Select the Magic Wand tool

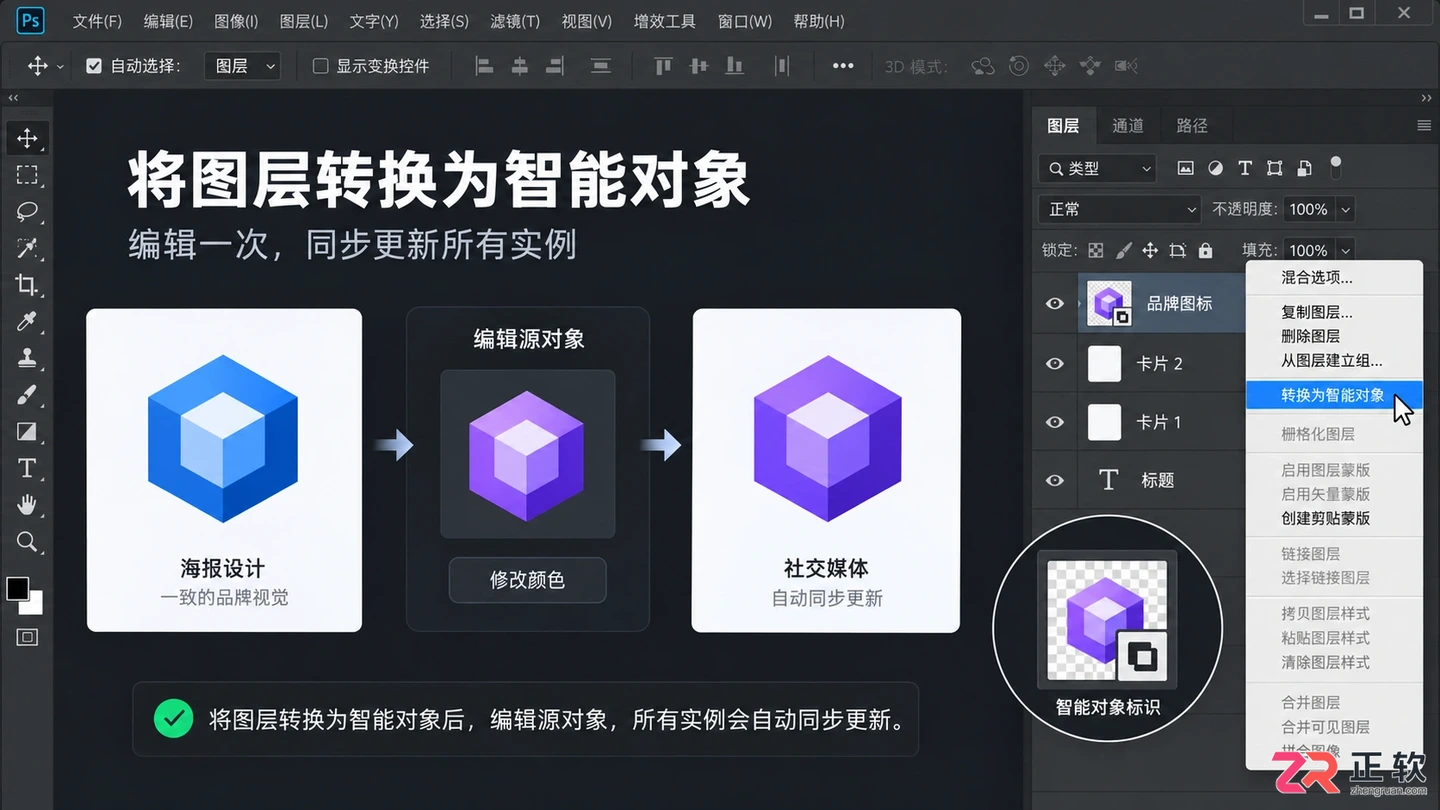tap(27, 248)
